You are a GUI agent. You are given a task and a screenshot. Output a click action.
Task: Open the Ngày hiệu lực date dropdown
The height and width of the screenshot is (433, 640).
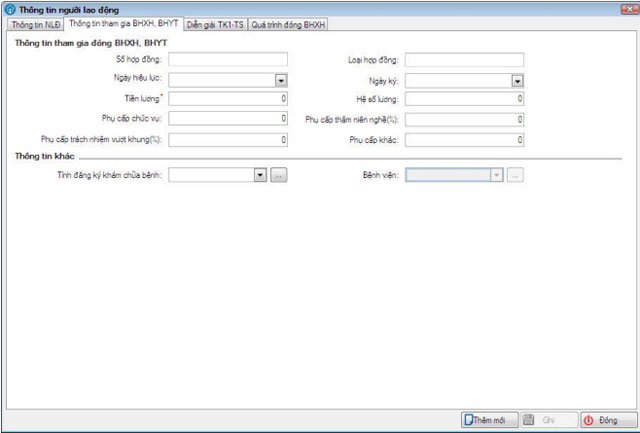[281, 80]
